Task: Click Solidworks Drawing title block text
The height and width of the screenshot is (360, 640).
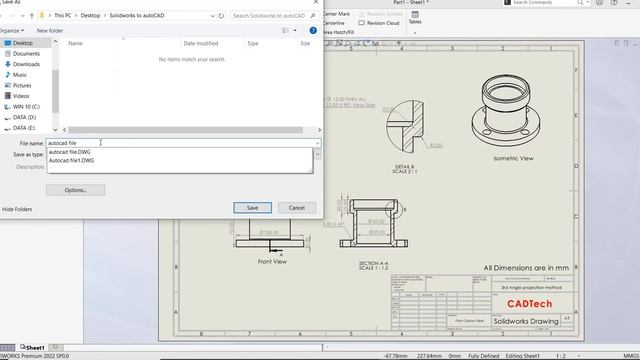Action: tap(526, 321)
